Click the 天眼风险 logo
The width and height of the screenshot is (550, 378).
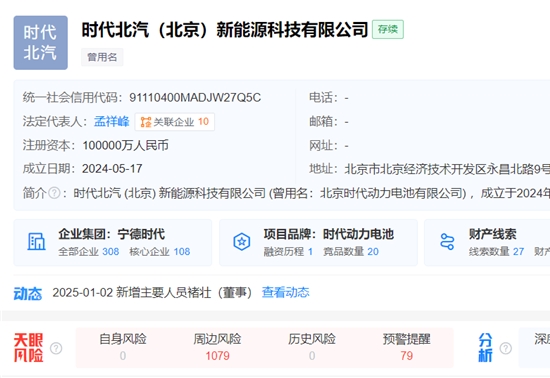click(28, 348)
